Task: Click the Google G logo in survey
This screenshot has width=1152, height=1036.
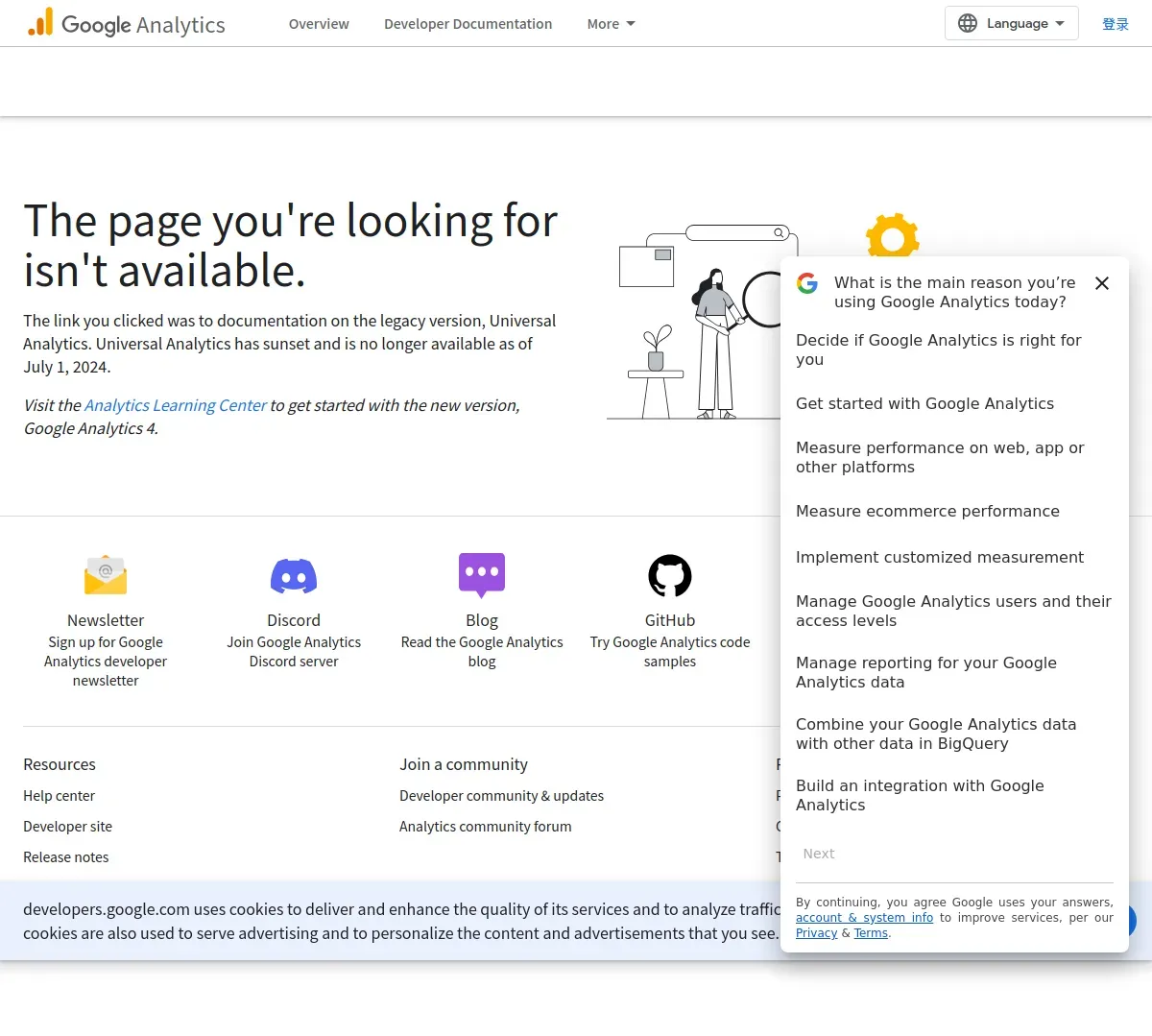Action: [807, 283]
